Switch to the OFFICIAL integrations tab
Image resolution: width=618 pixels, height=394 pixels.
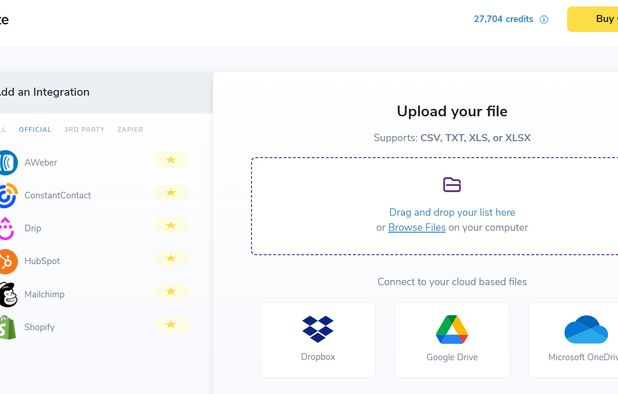pyautogui.click(x=35, y=130)
